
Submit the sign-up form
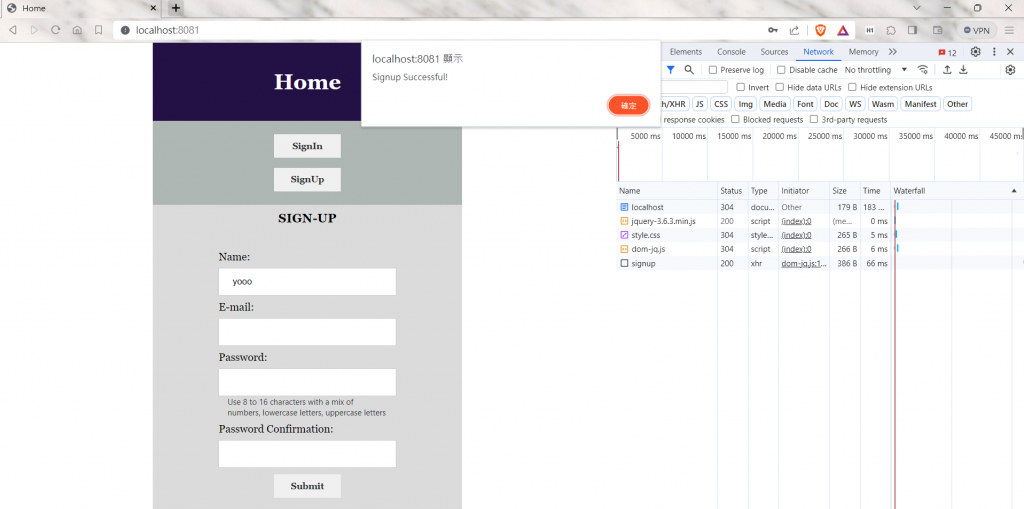(x=307, y=485)
